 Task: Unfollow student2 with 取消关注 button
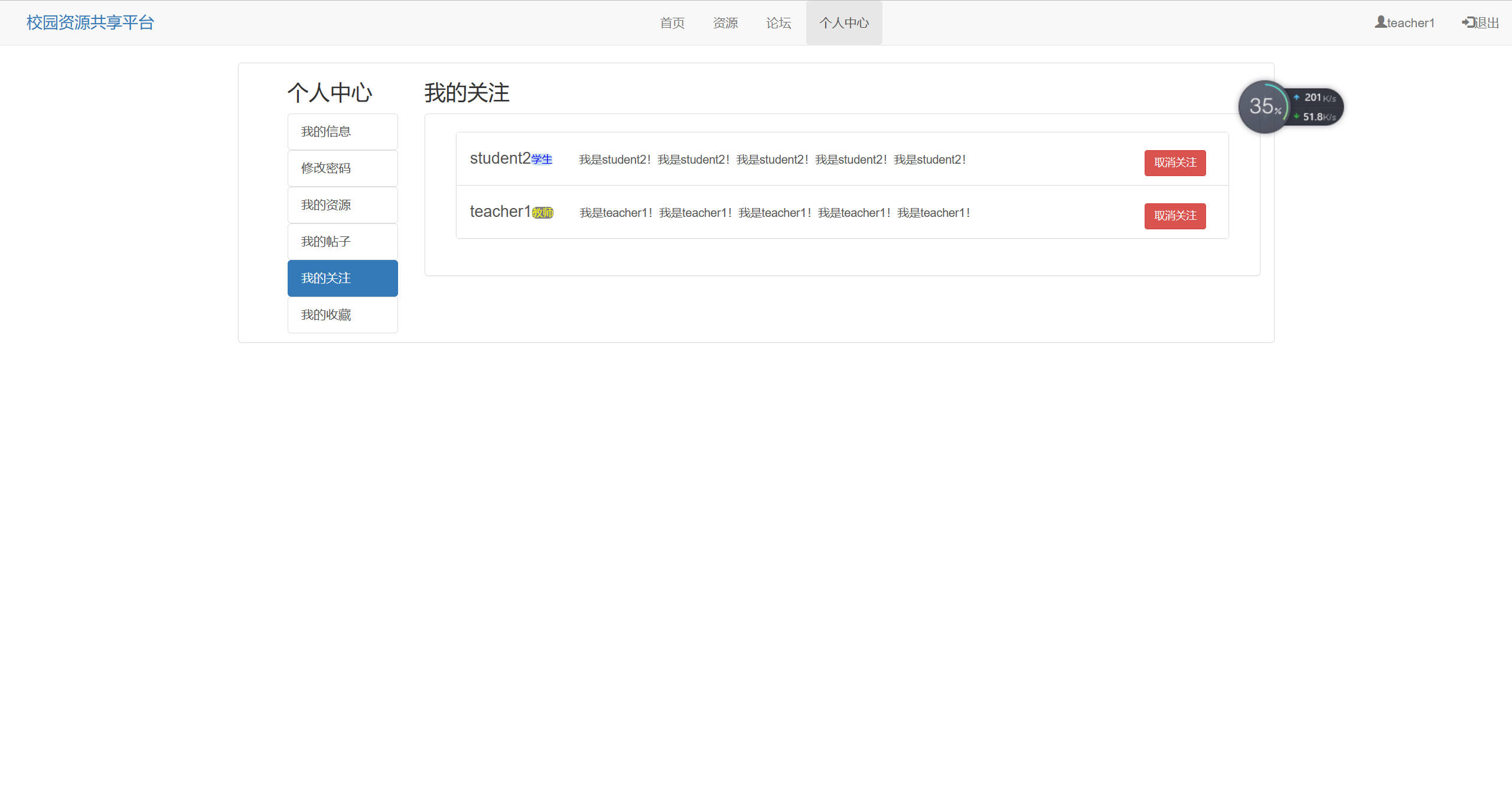pyautogui.click(x=1175, y=163)
